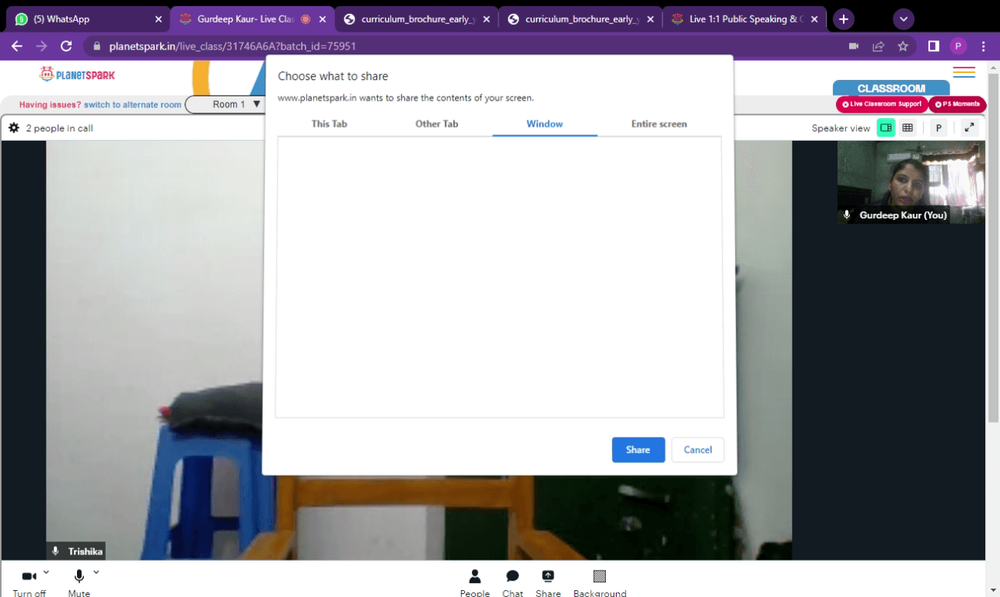Enter fullscreen with the expand arrows icon

point(969,128)
